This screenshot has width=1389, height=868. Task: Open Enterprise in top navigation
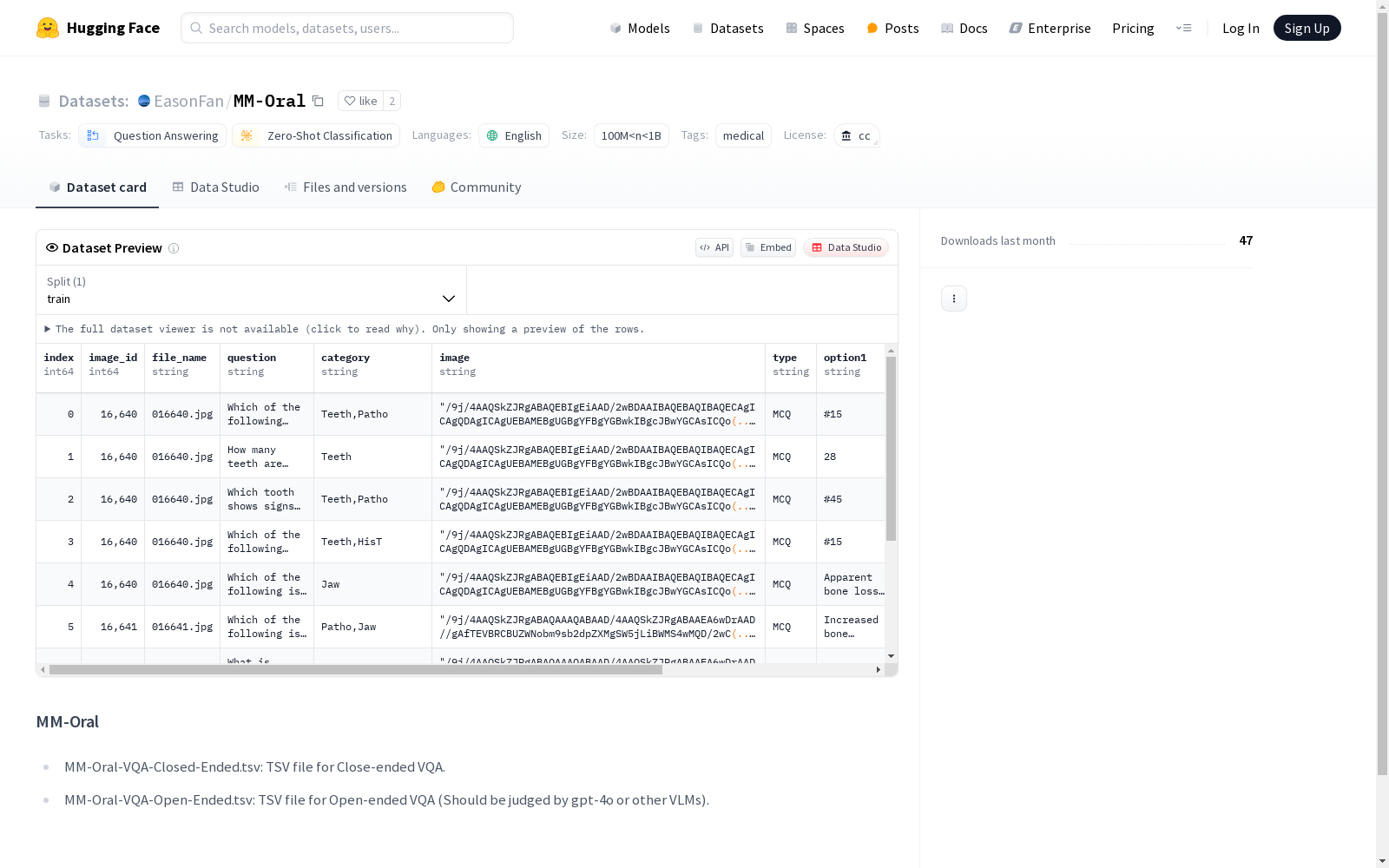(x=1050, y=28)
